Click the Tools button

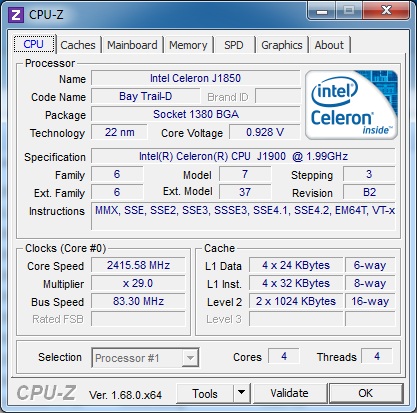pos(205,393)
